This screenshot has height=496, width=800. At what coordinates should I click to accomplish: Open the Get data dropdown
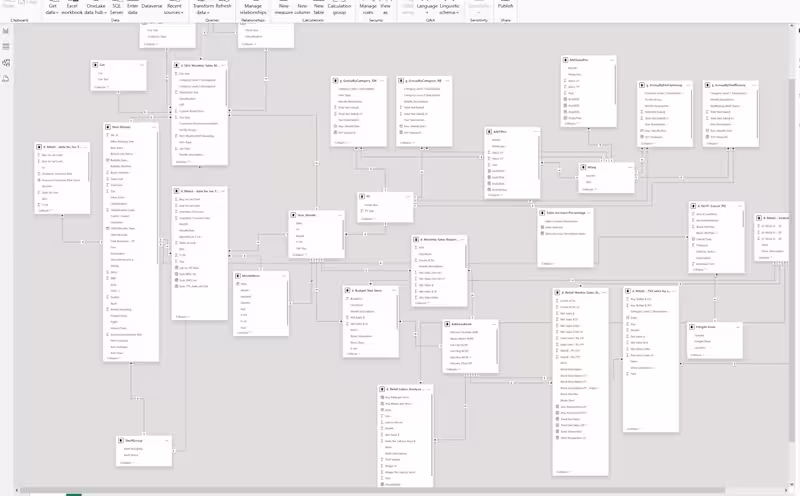[53, 8]
